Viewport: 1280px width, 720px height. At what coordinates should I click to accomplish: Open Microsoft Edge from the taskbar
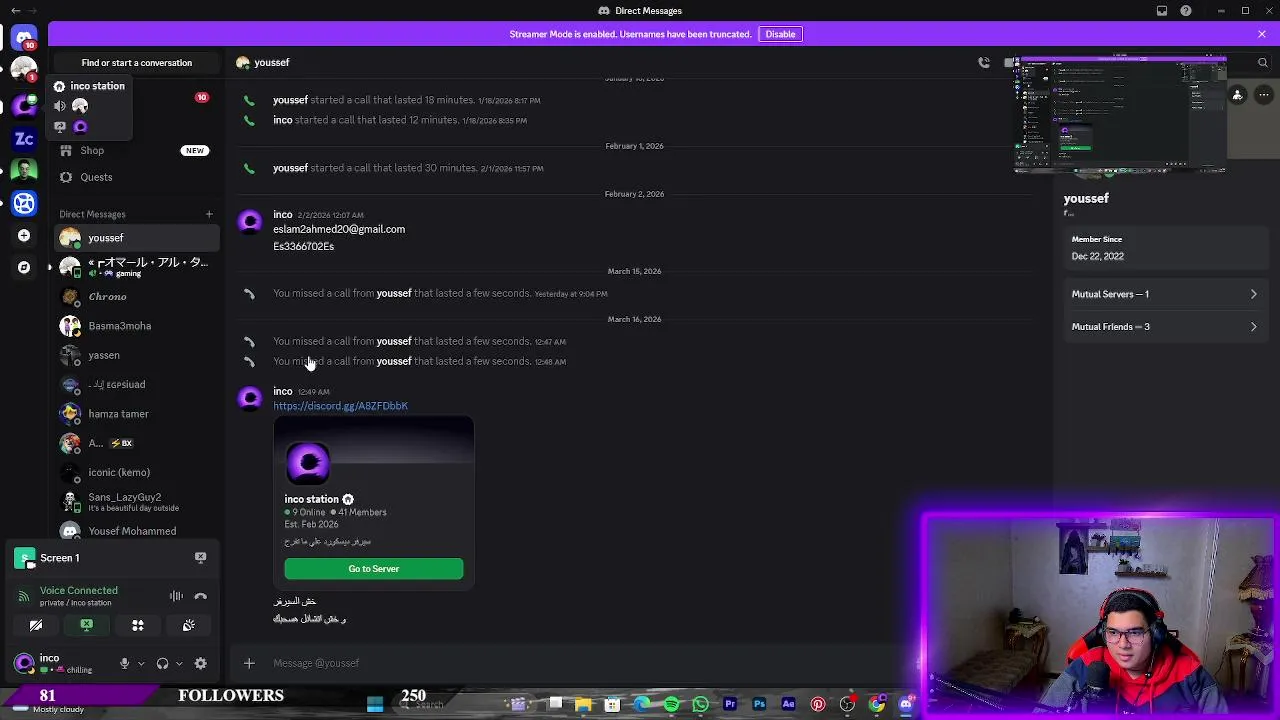pyautogui.click(x=642, y=704)
